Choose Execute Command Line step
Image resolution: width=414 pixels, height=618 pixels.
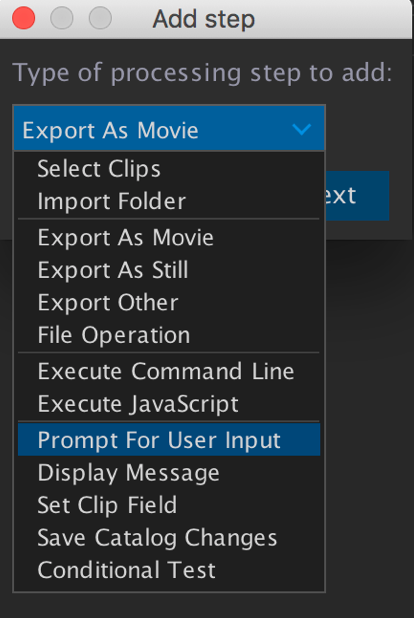click(x=169, y=371)
